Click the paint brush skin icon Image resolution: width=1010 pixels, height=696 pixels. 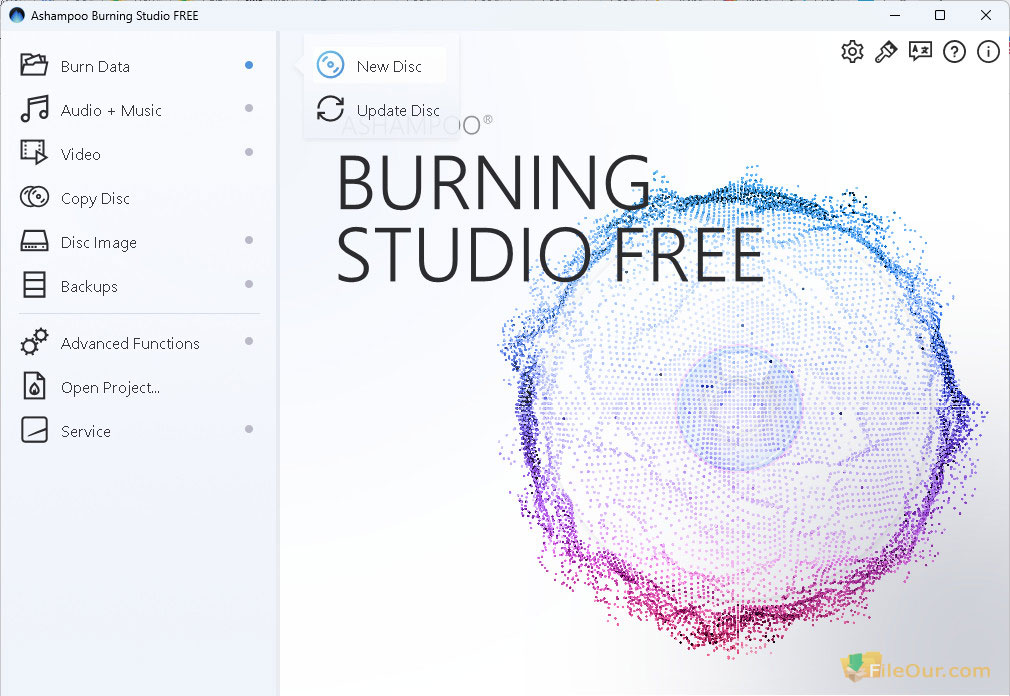[886, 52]
